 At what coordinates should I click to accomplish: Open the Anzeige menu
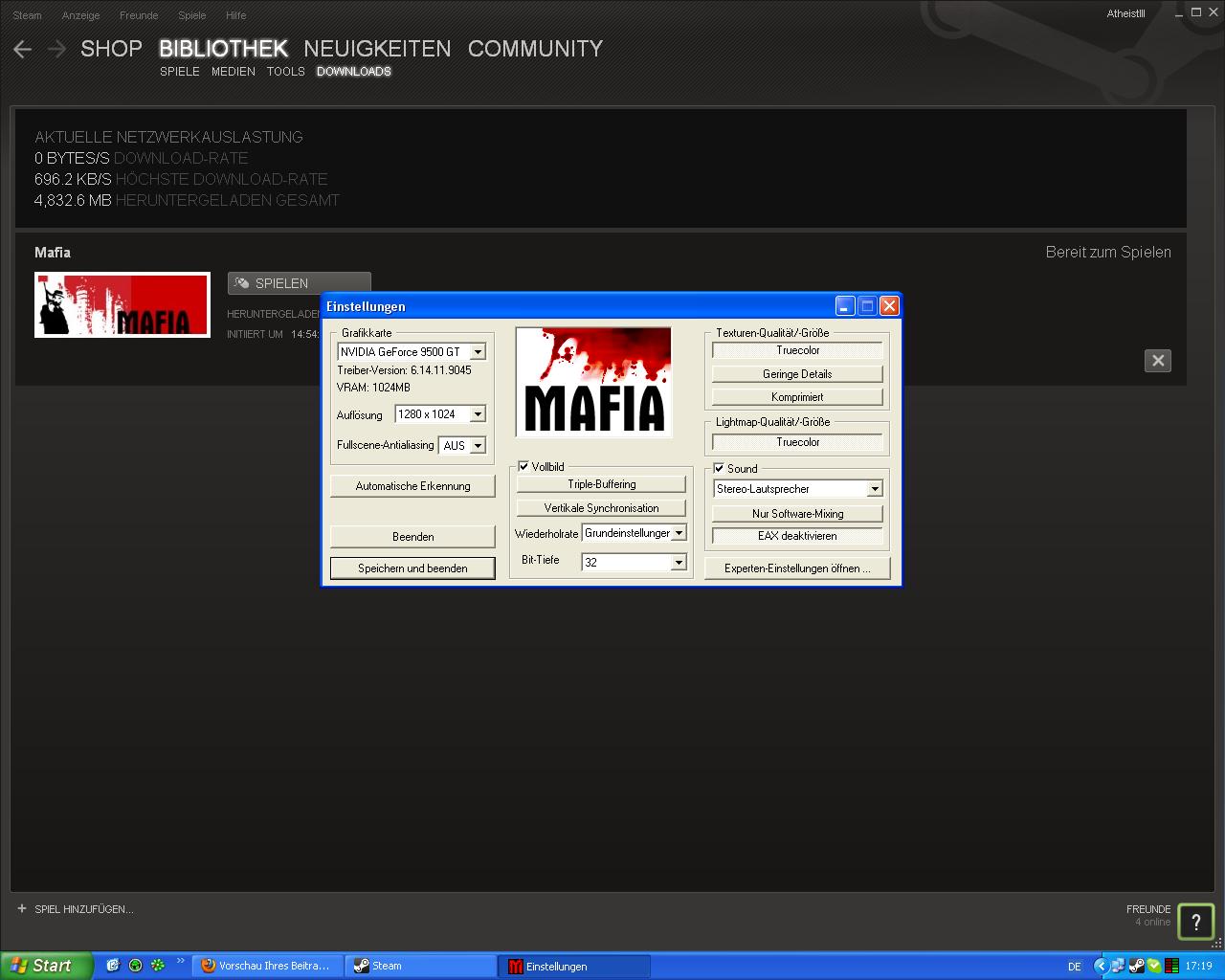tap(81, 15)
